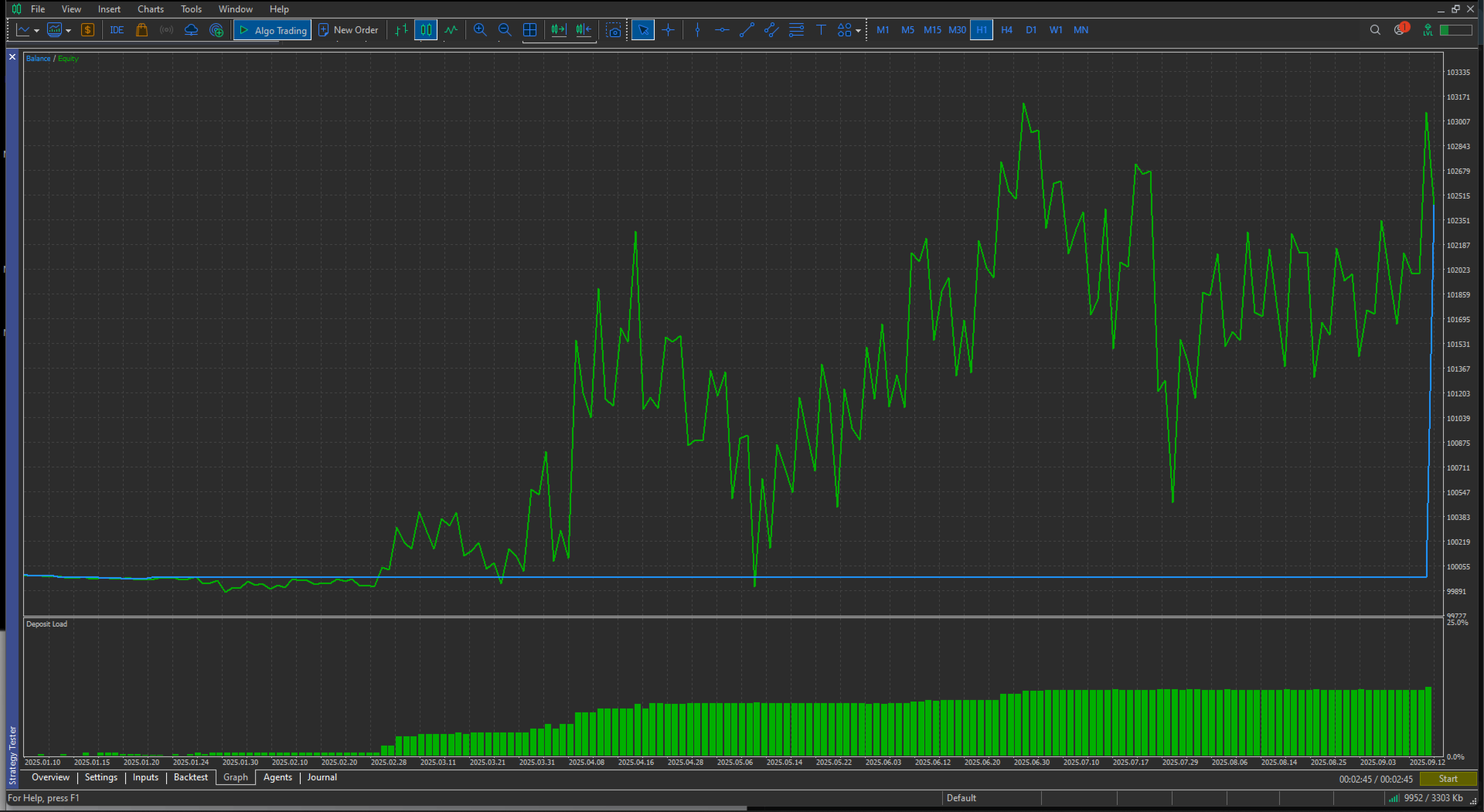Select the text label tool

click(821, 30)
